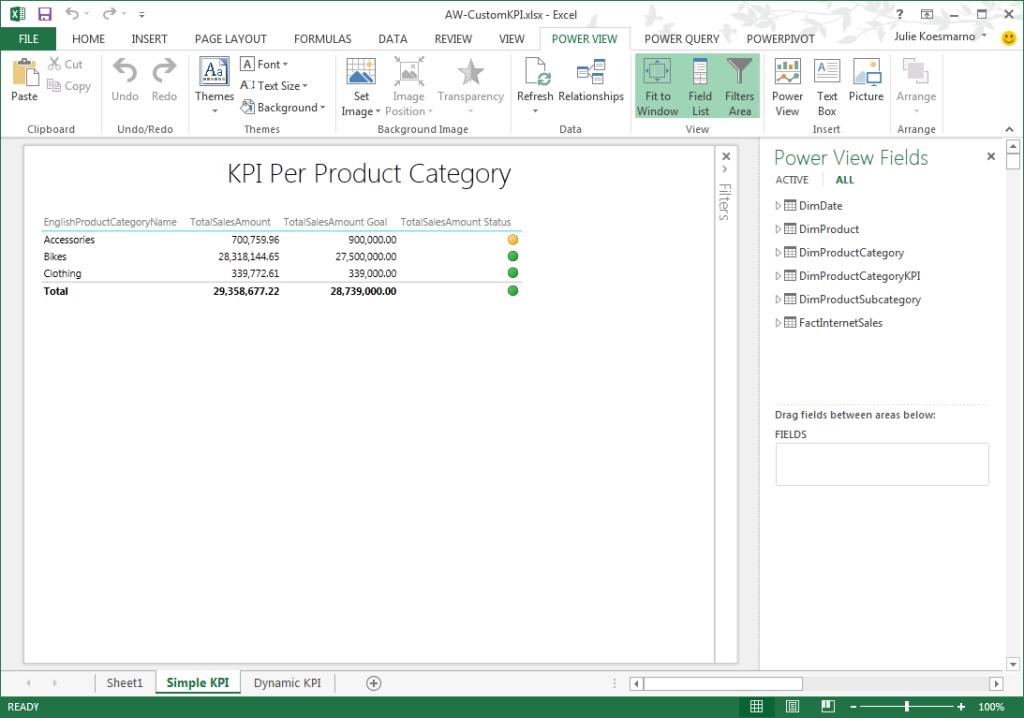The image size is (1024, 718).
Task: Click the Transparency star icon
Action: click(x=470, y=72)
